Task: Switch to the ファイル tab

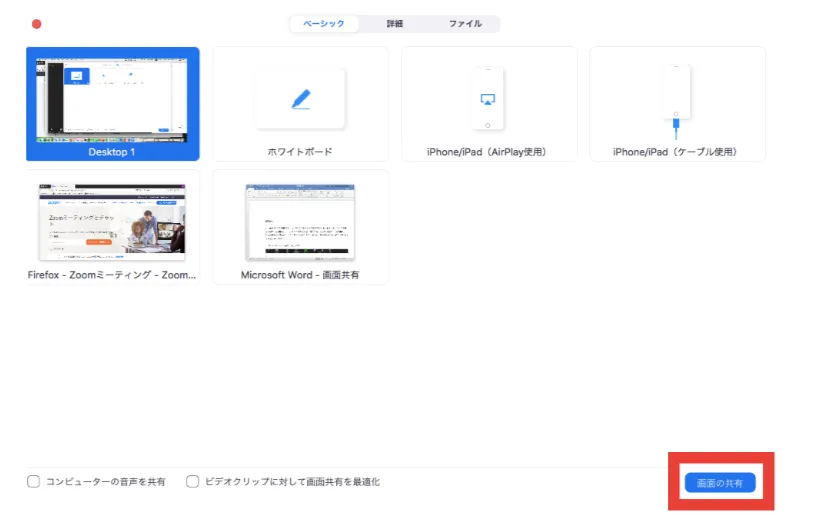Action: [465, 24]
